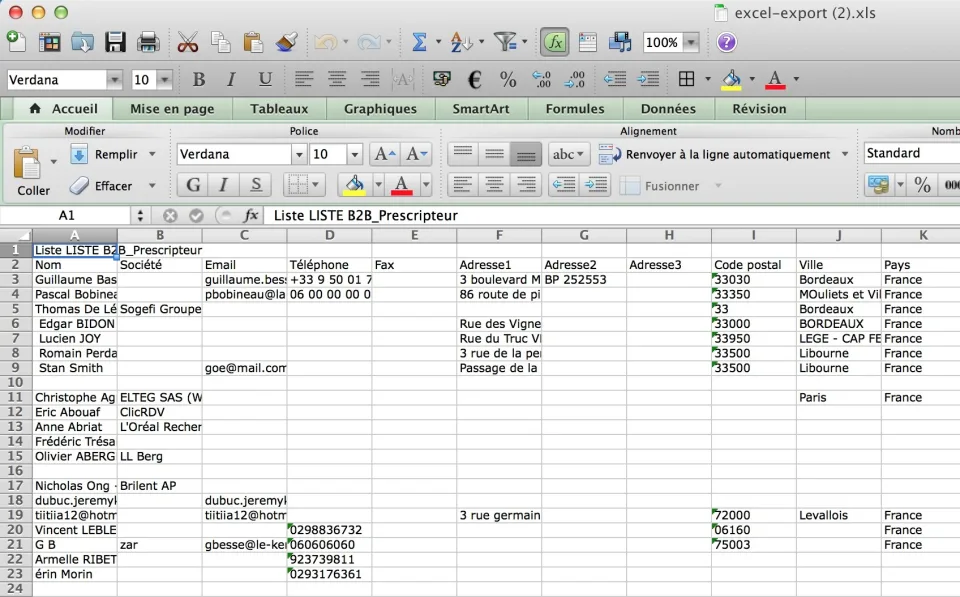Toggle the green fx formula bar button
The width and height of the screenshot is (960, 597).
point(554,42)
